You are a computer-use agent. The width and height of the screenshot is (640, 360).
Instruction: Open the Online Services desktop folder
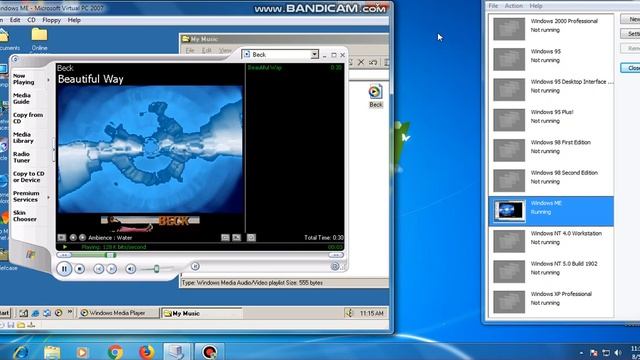tap(40, 40)
